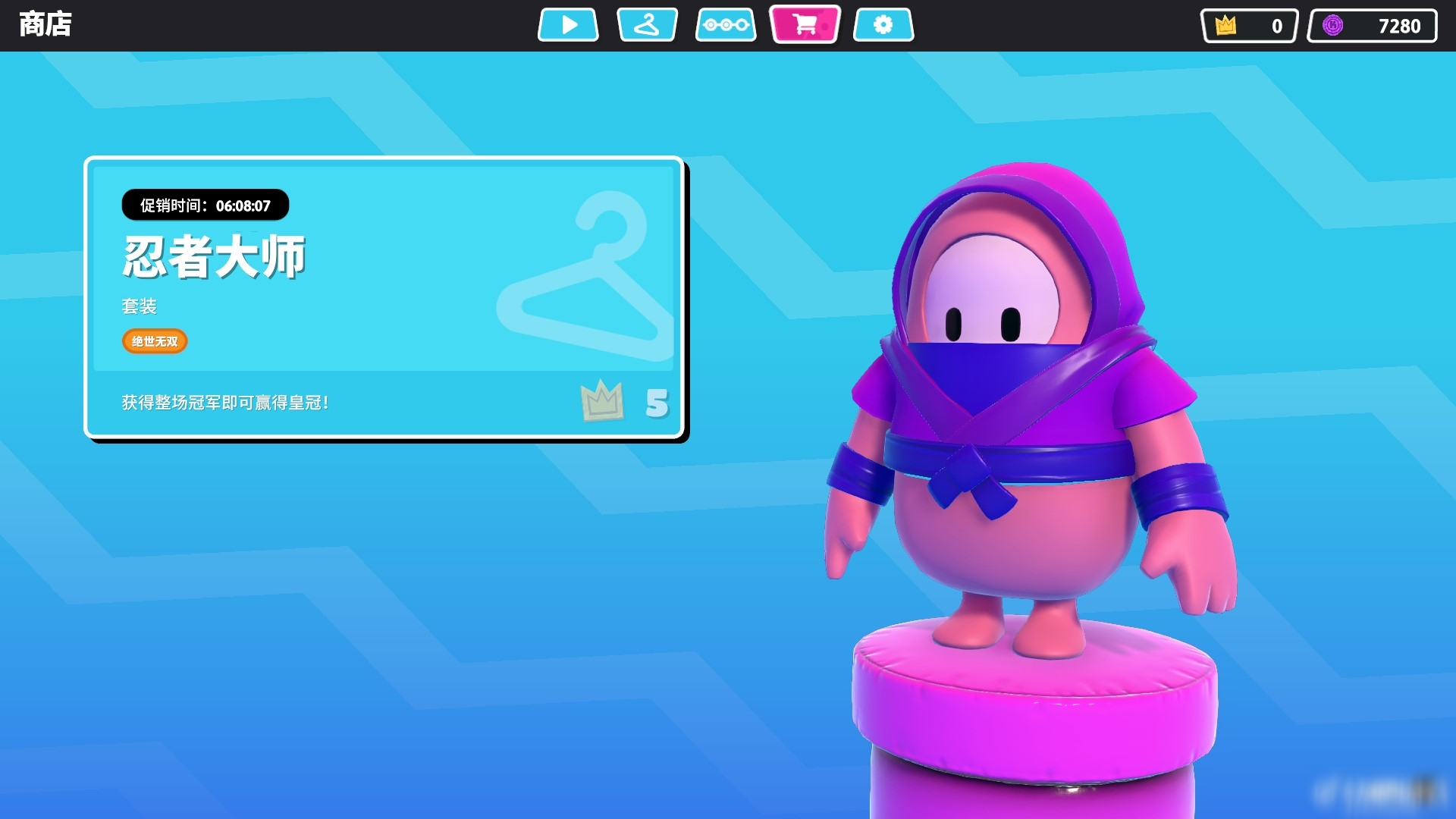
Task: Select the 忍者大师 costume card
Action: point(384,298)
